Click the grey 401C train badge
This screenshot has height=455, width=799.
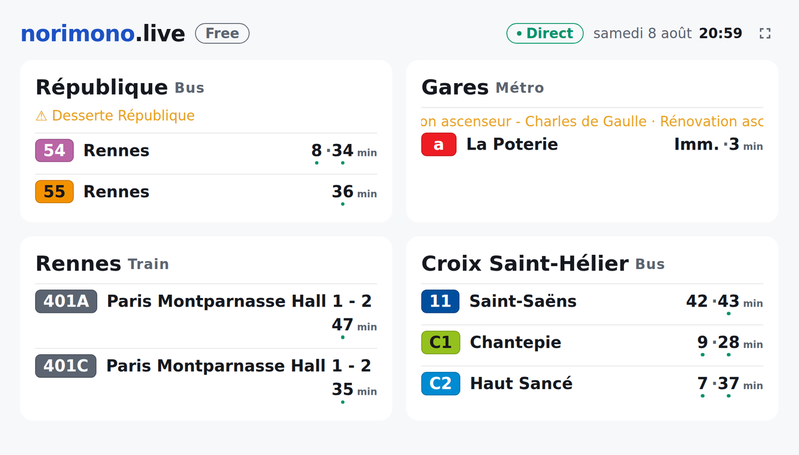66,366
